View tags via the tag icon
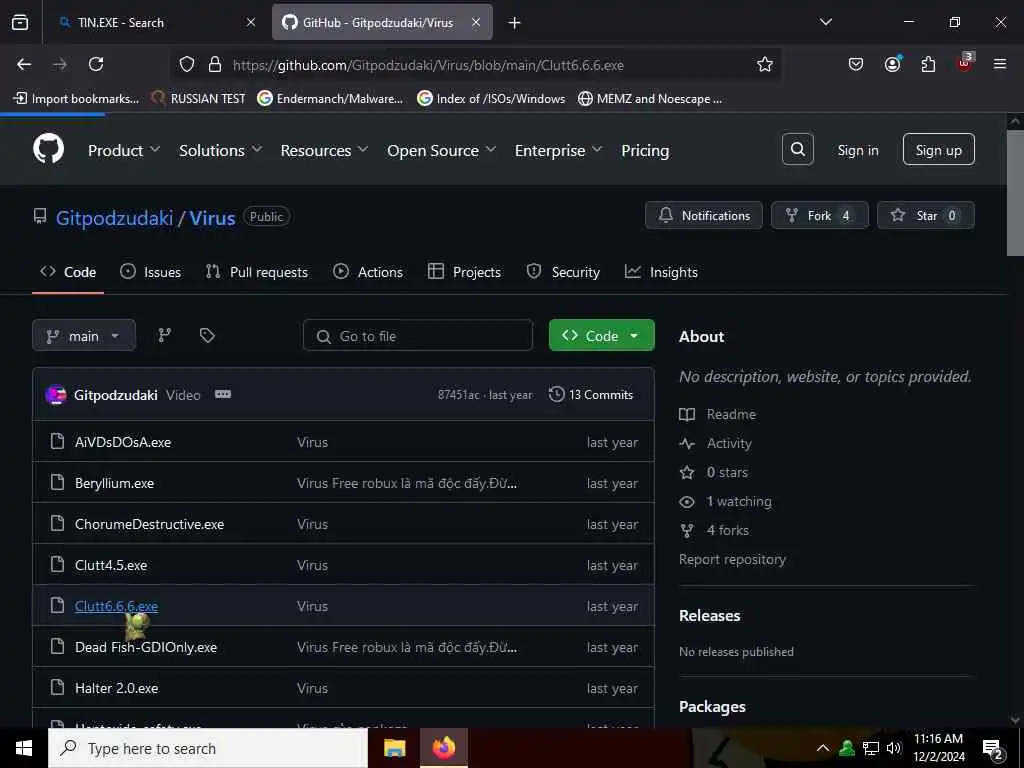 pos(207,335)
